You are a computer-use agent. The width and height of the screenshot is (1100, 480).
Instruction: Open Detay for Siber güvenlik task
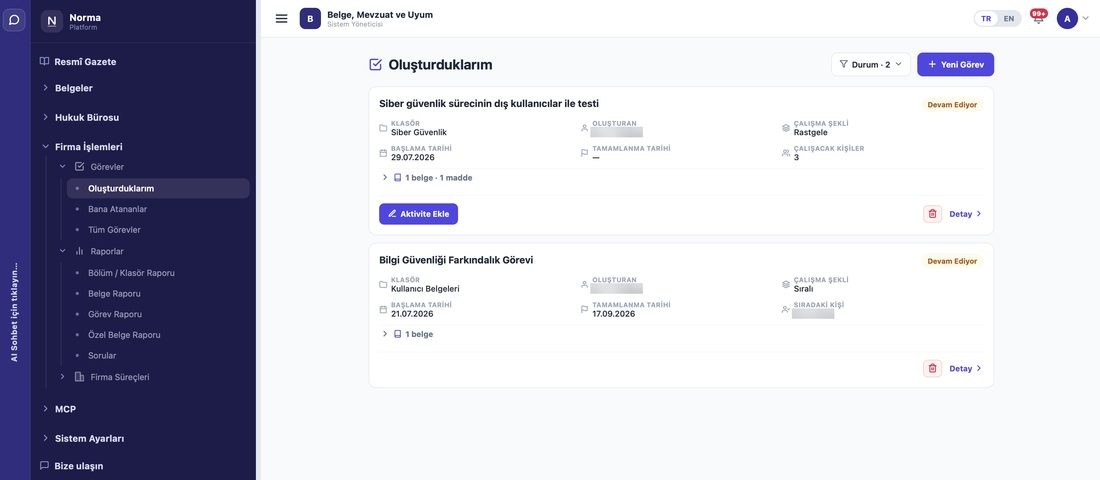[965, 214]
